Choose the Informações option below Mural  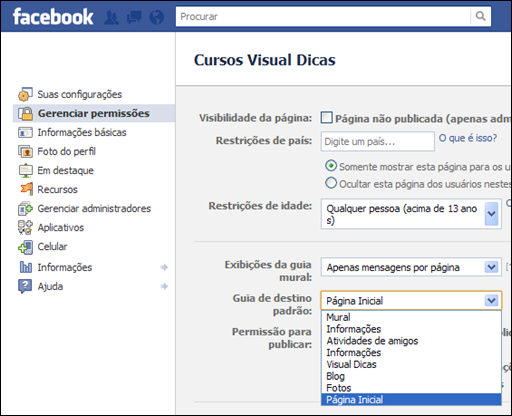tap(411, 329)
